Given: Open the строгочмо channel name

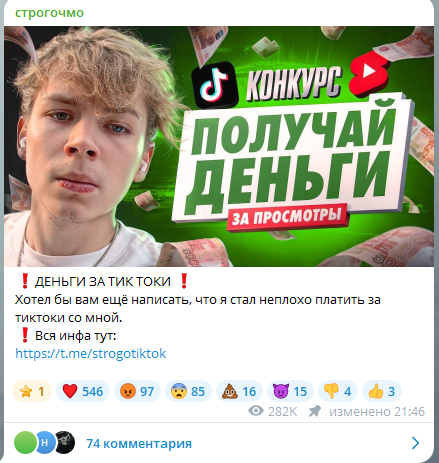Looking at the screenshot, I should pyautogui.click(x=49, y=13).
